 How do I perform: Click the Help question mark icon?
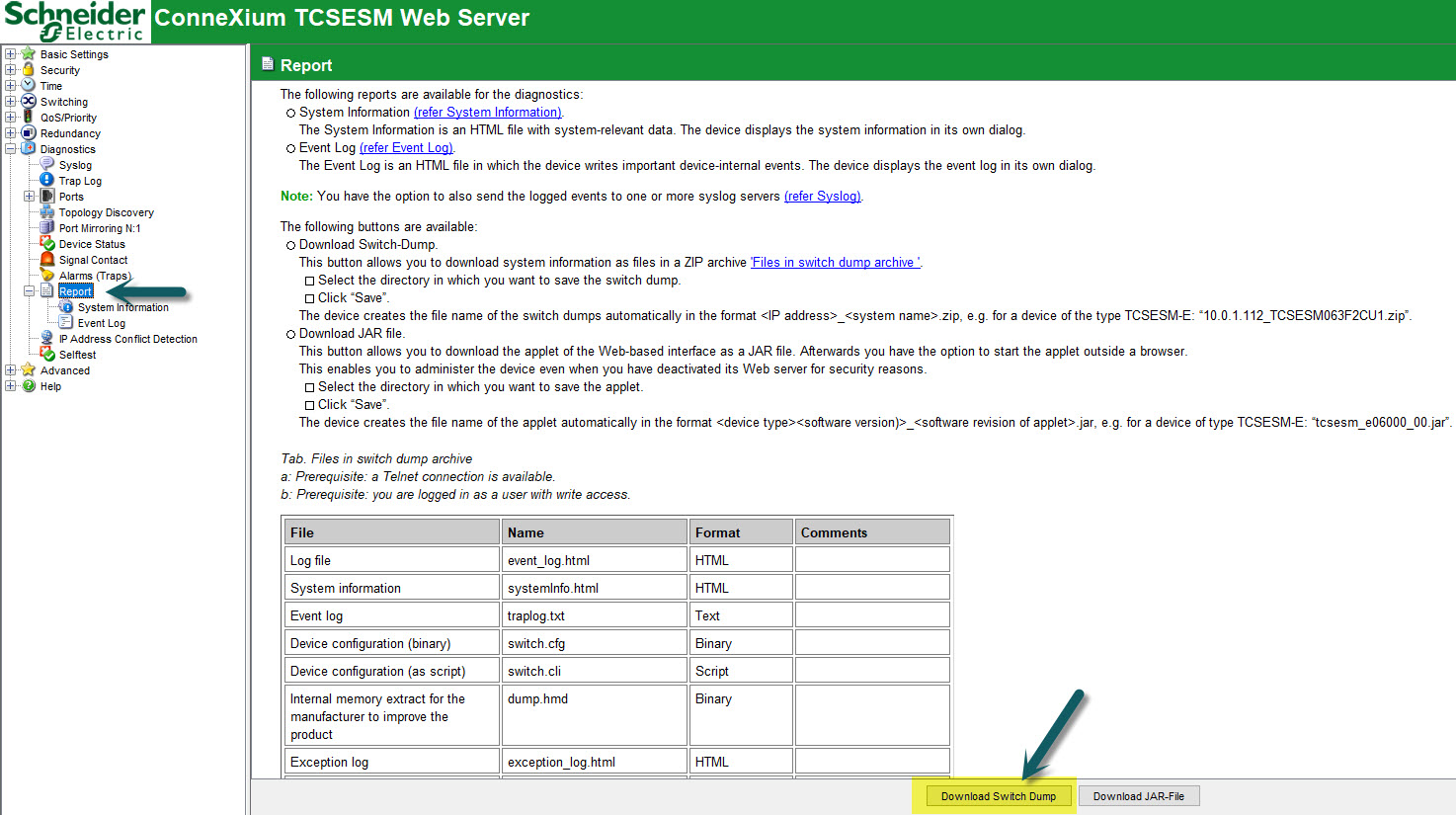click(29, 385)
